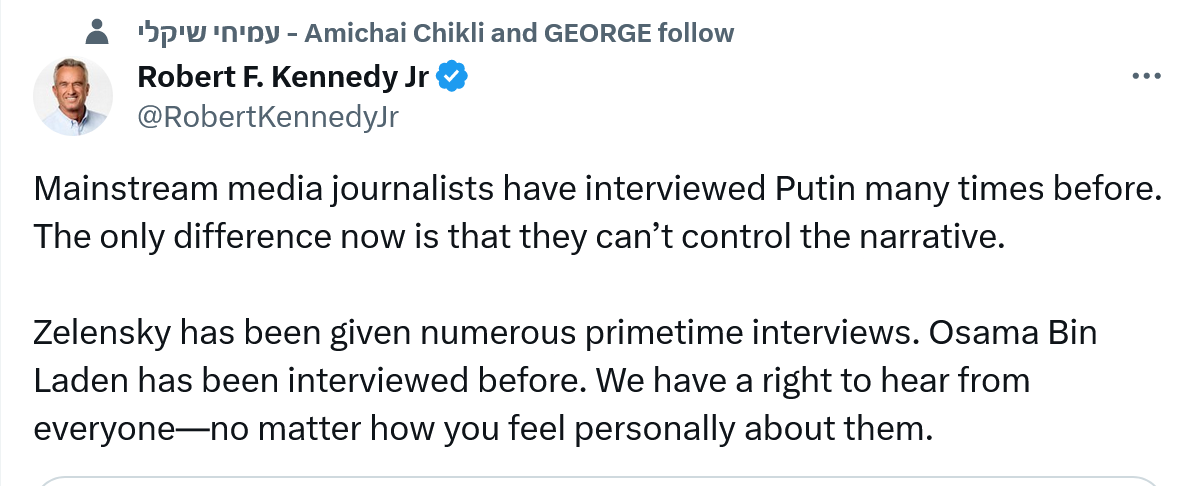The width and height of the screenshot is (1196, 486).
Task: Click the Hebrew name עמיחי שיקלי
Action: click(206, 34)
